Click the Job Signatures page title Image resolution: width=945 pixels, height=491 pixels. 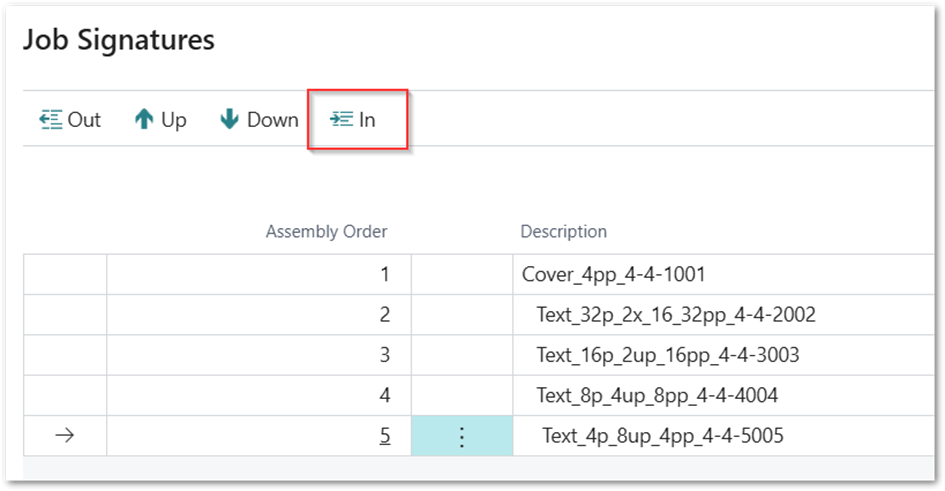coord(118,40)
